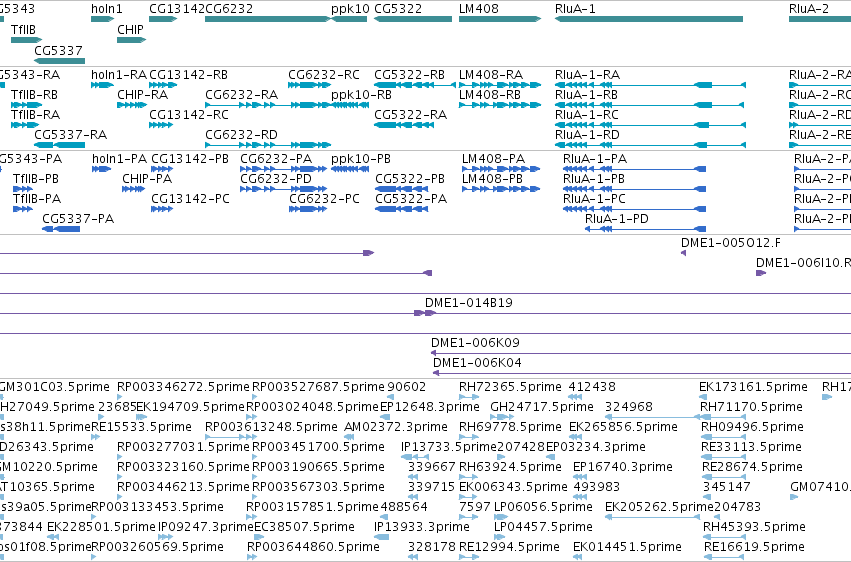Screen dimensions: 851x562
Task: Select the RH09496.5prime EST label
Action: point(752,427)
